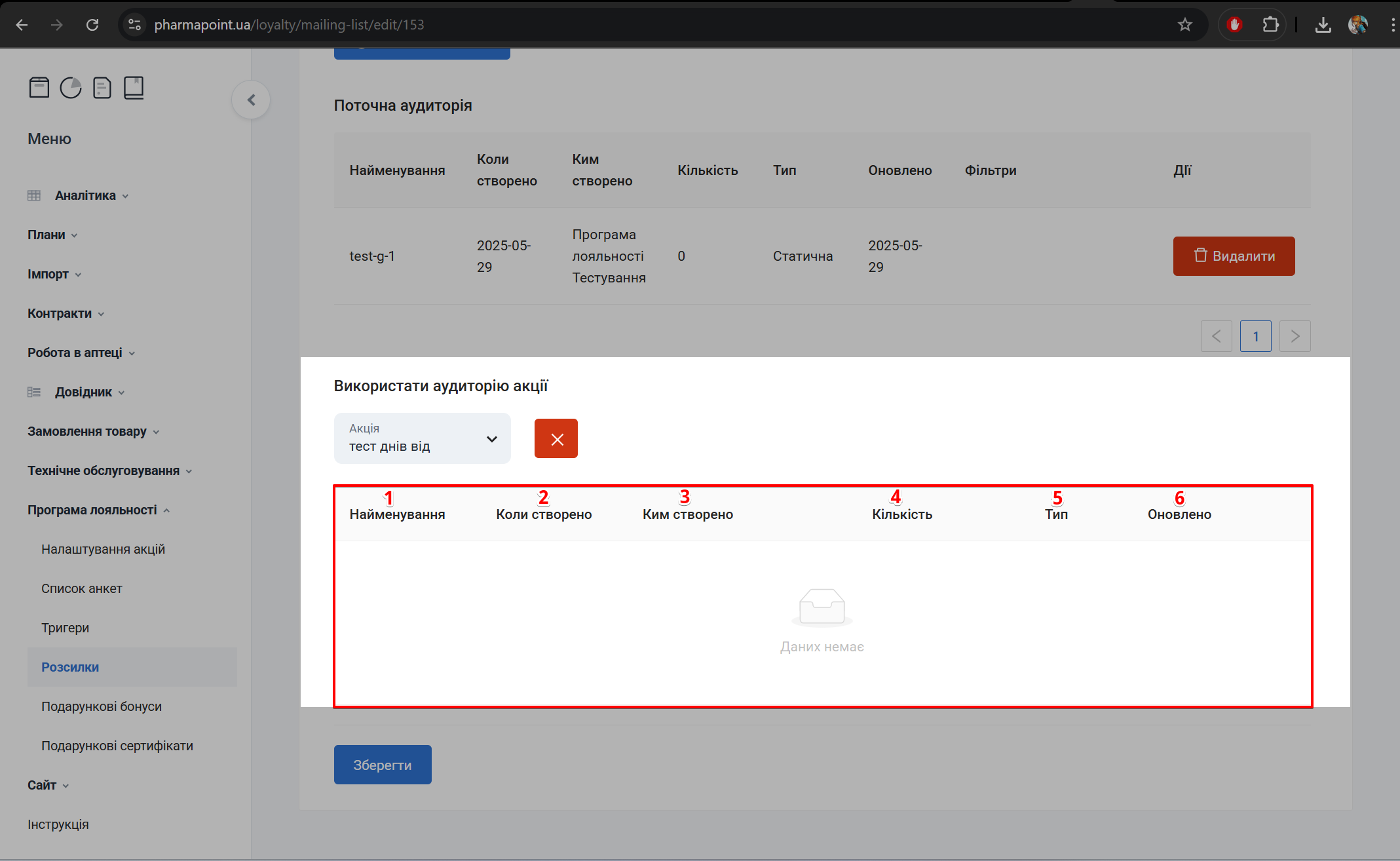Expand the Аналітика menu section
Image resolution: width=1400 pixels, height=861 pixels.
pyautogui.click(x=85, y=195)
